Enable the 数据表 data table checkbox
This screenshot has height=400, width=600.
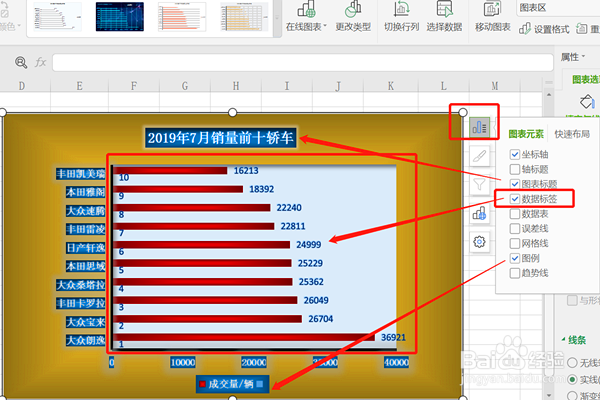coord(515,214)
